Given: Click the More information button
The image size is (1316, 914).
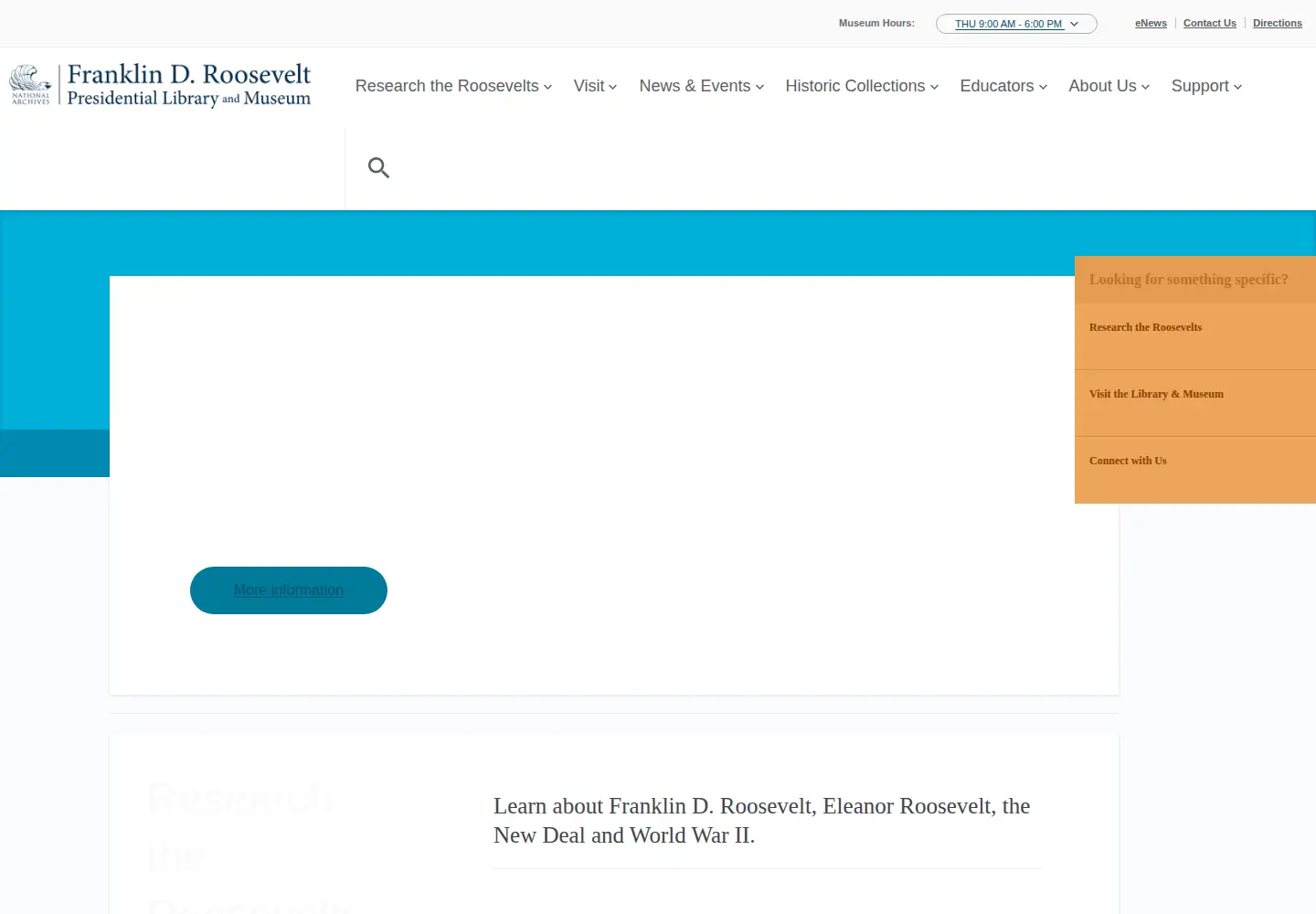Looking at the screenshot, I should click(x=289, y=590).
